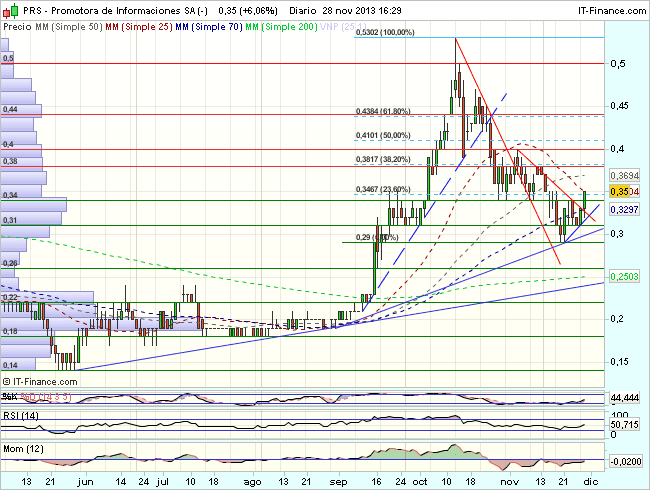The width and height of the screenshot is (650, 490).
Task: Click the 0,26 volume profile level label
Action: point(10,263)
